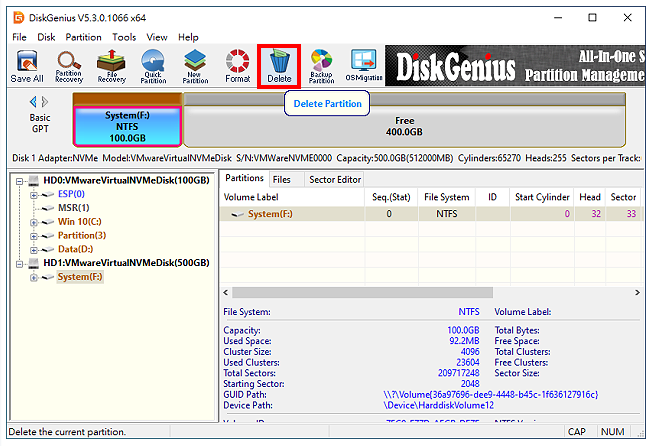652x446 pixels.
Task: Select HD0:VMwareVirtualNVMeDisk(100GB) disk
Action: [126, 180]
